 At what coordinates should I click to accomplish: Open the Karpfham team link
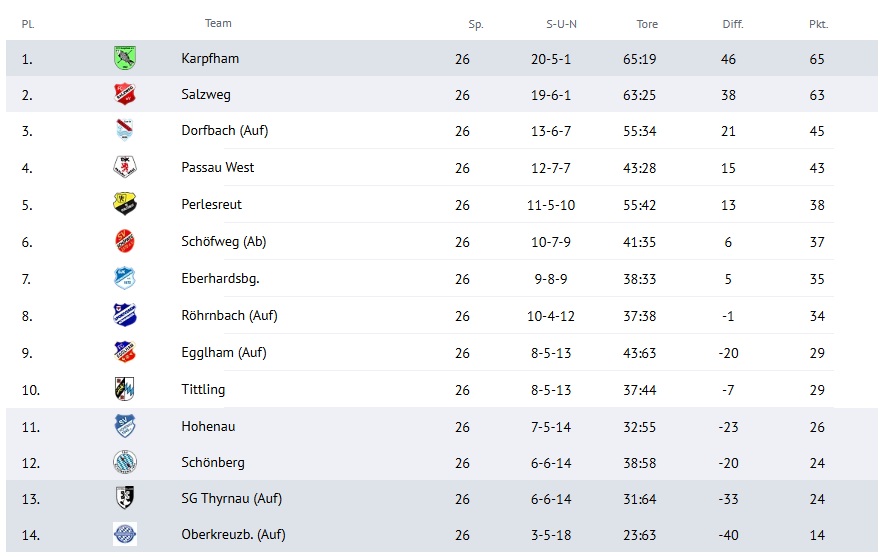click(x=210, y=58)
